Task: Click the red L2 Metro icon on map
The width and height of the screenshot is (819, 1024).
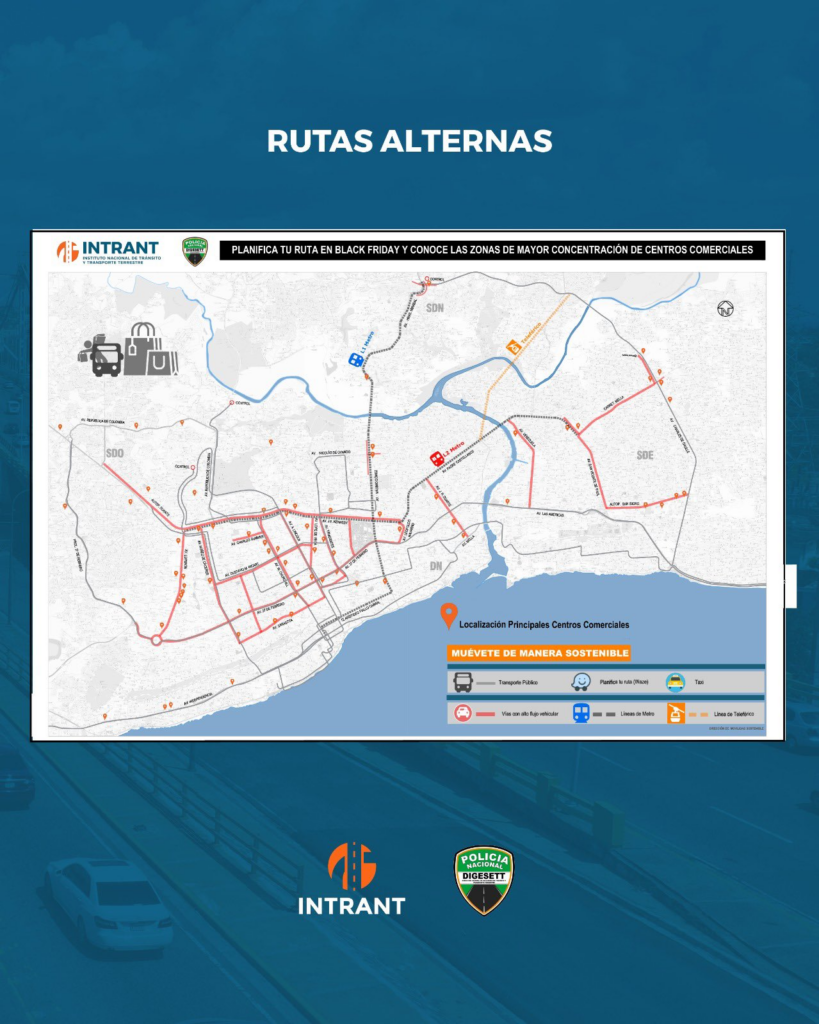Action: coord(437,458)
